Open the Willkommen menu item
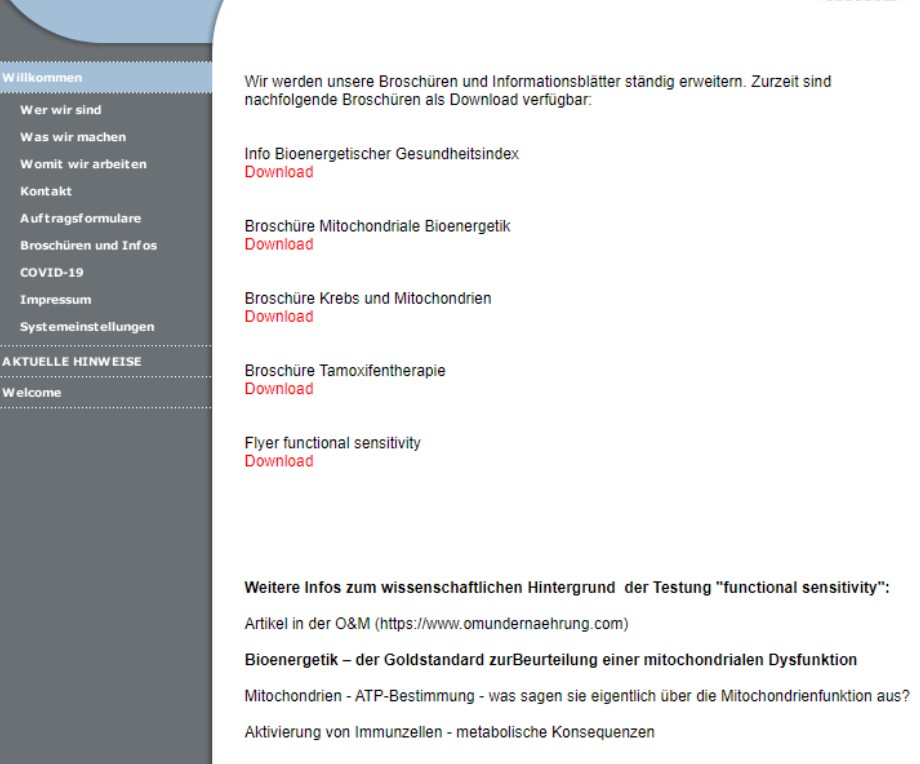920x764 pixels. (42, 78)
